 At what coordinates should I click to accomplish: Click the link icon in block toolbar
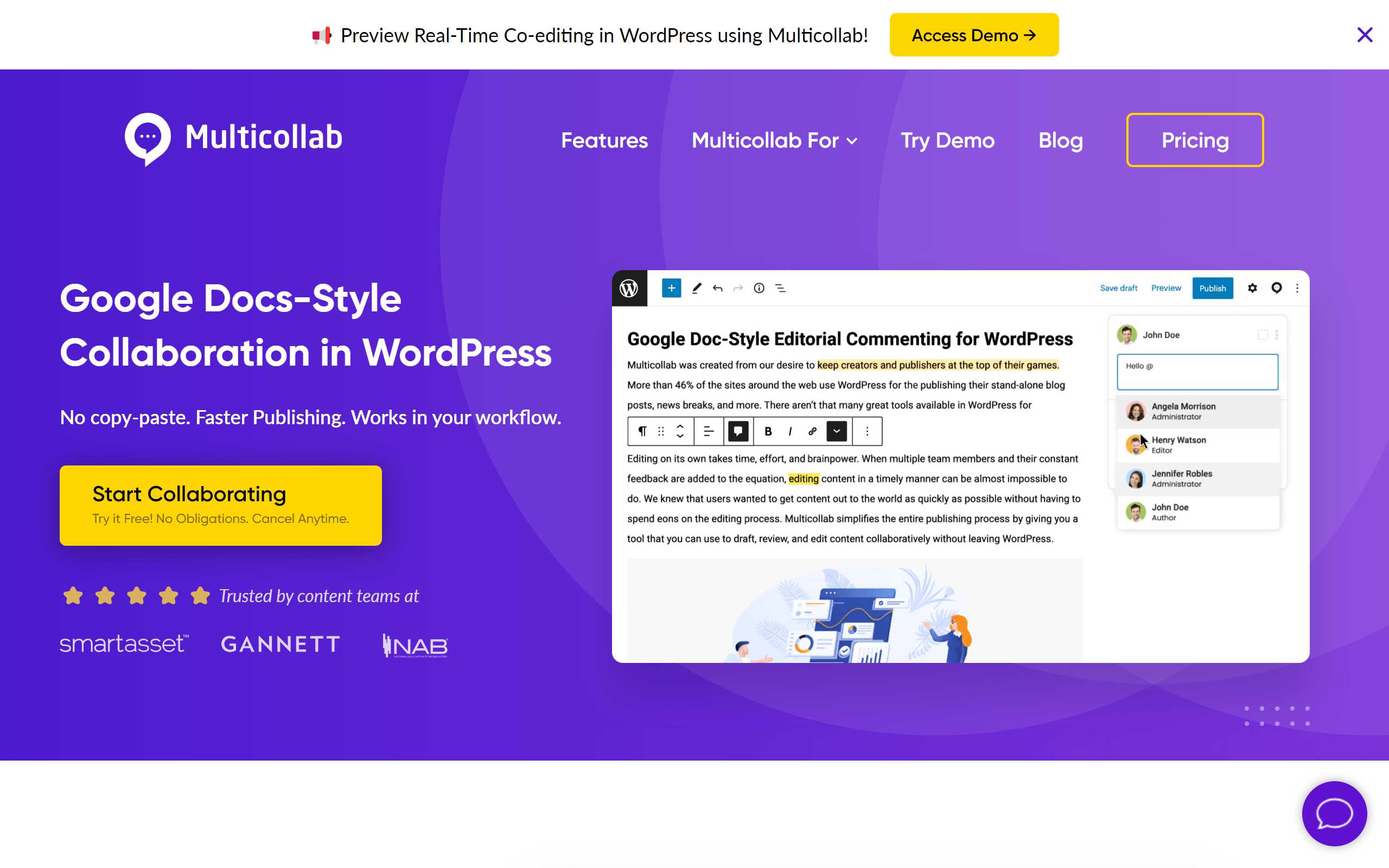point(812,431)
